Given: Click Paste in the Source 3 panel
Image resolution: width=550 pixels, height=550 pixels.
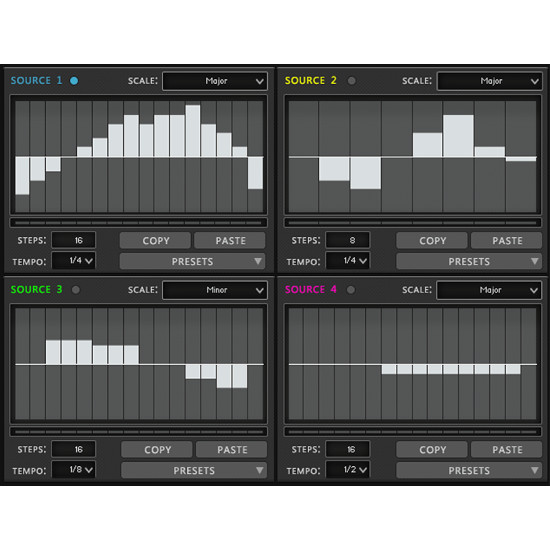Looking at the screenshot, I should coord(232,450).
